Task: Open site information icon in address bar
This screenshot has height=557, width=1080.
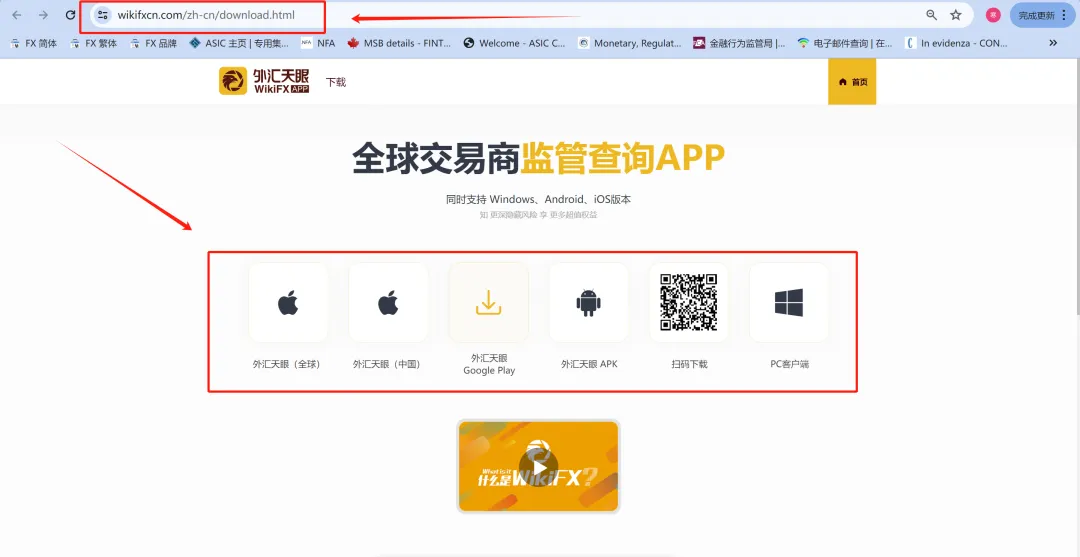Action: (102, 14)
